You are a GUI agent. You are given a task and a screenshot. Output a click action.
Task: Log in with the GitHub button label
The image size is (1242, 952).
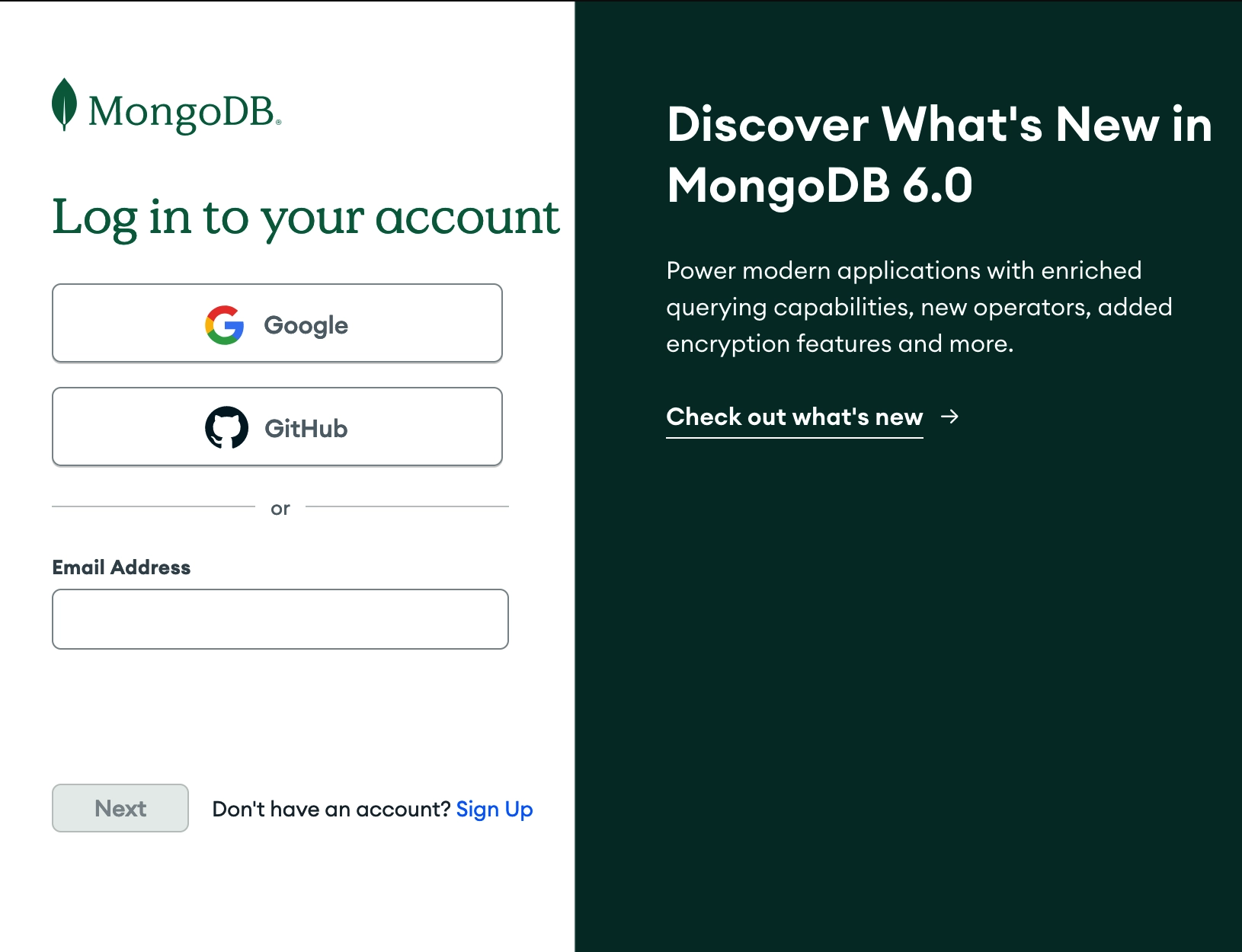click(x=306, y=428)
